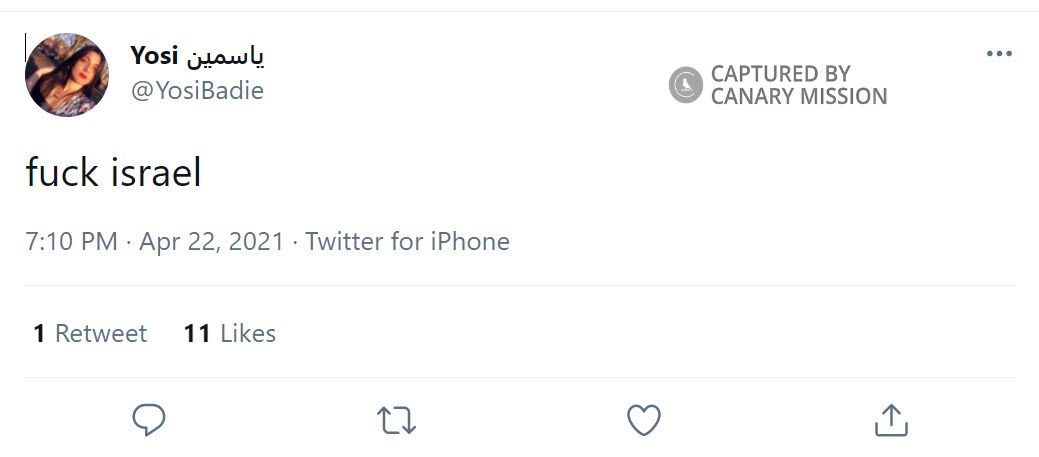The height and width of the screenshot is (457, 1039).
Task: Click the Arabic name text ياسمين
Action: [x=227, y=56]
